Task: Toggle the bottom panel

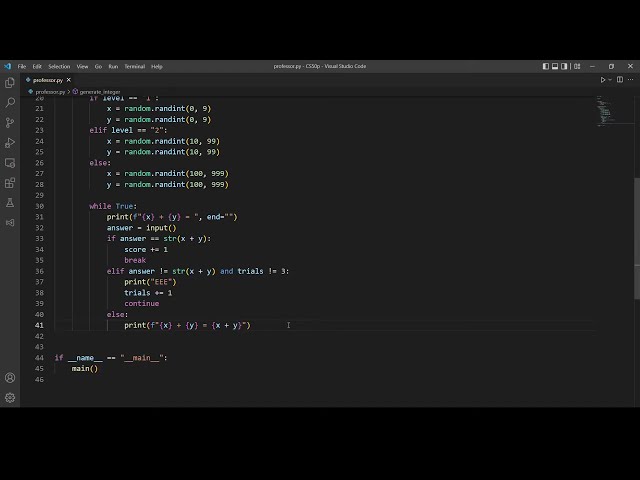Action: tap(555, 66)
